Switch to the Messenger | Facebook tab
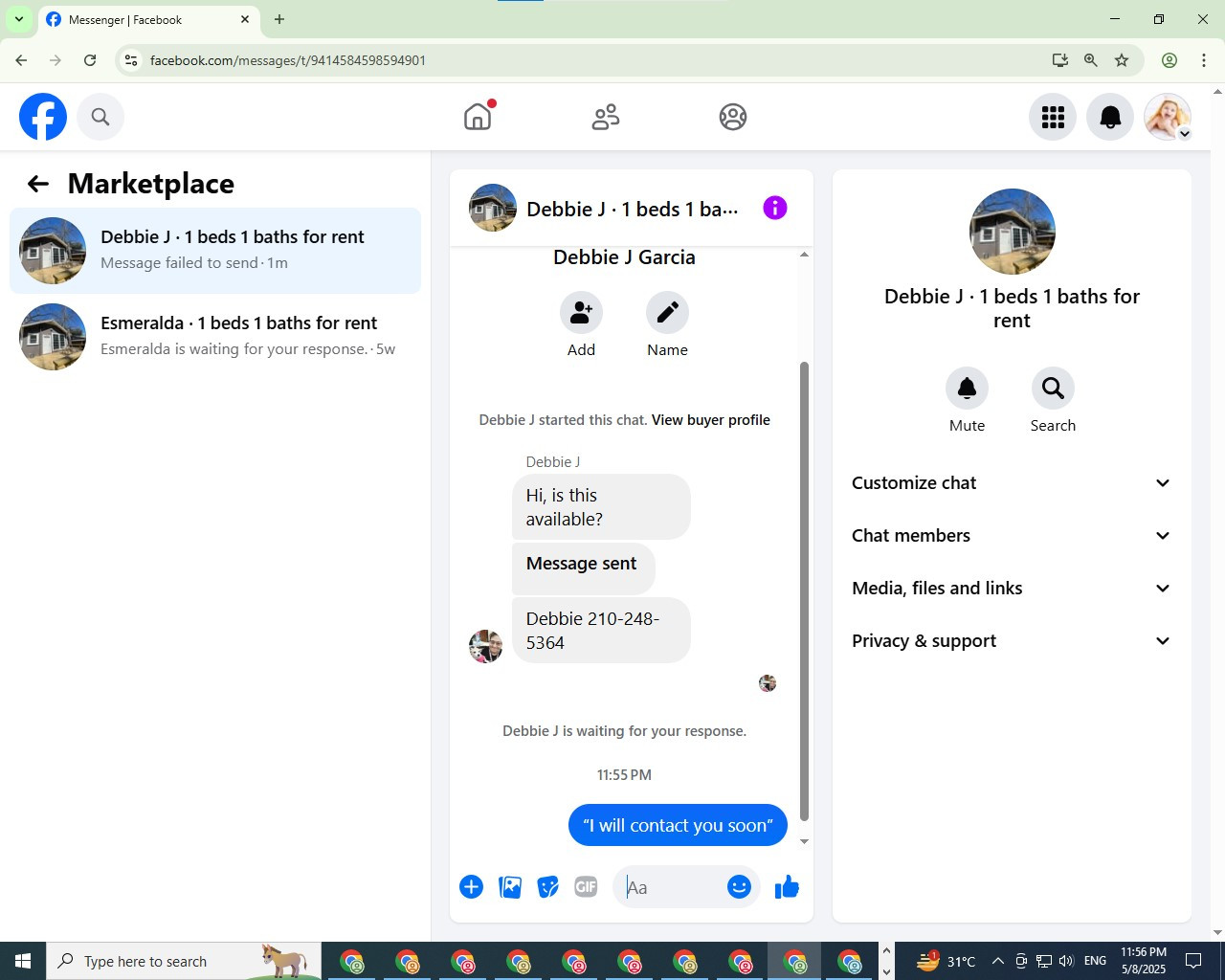 (148, 19)
